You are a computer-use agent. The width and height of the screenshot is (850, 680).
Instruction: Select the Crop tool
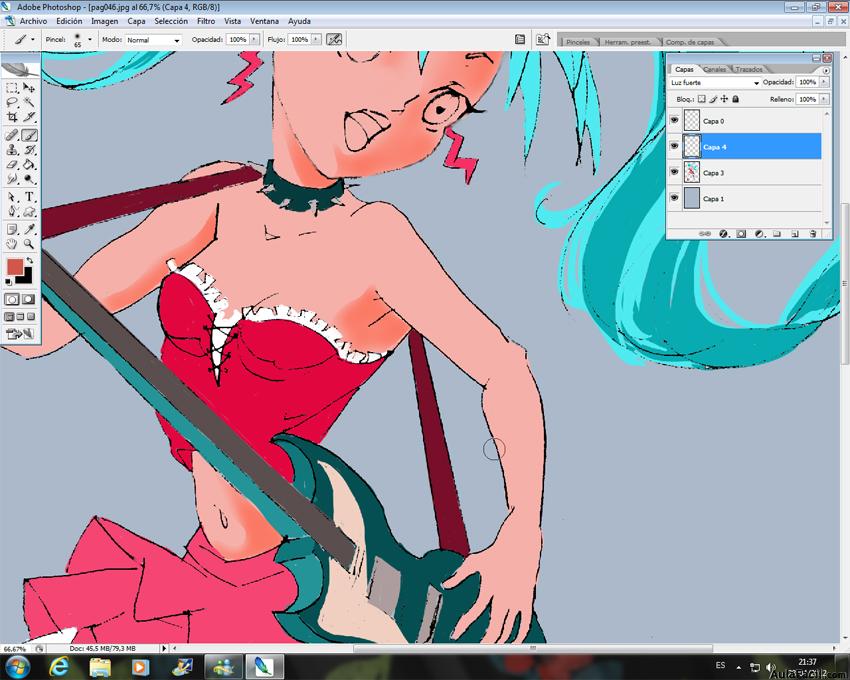point(12,117)
